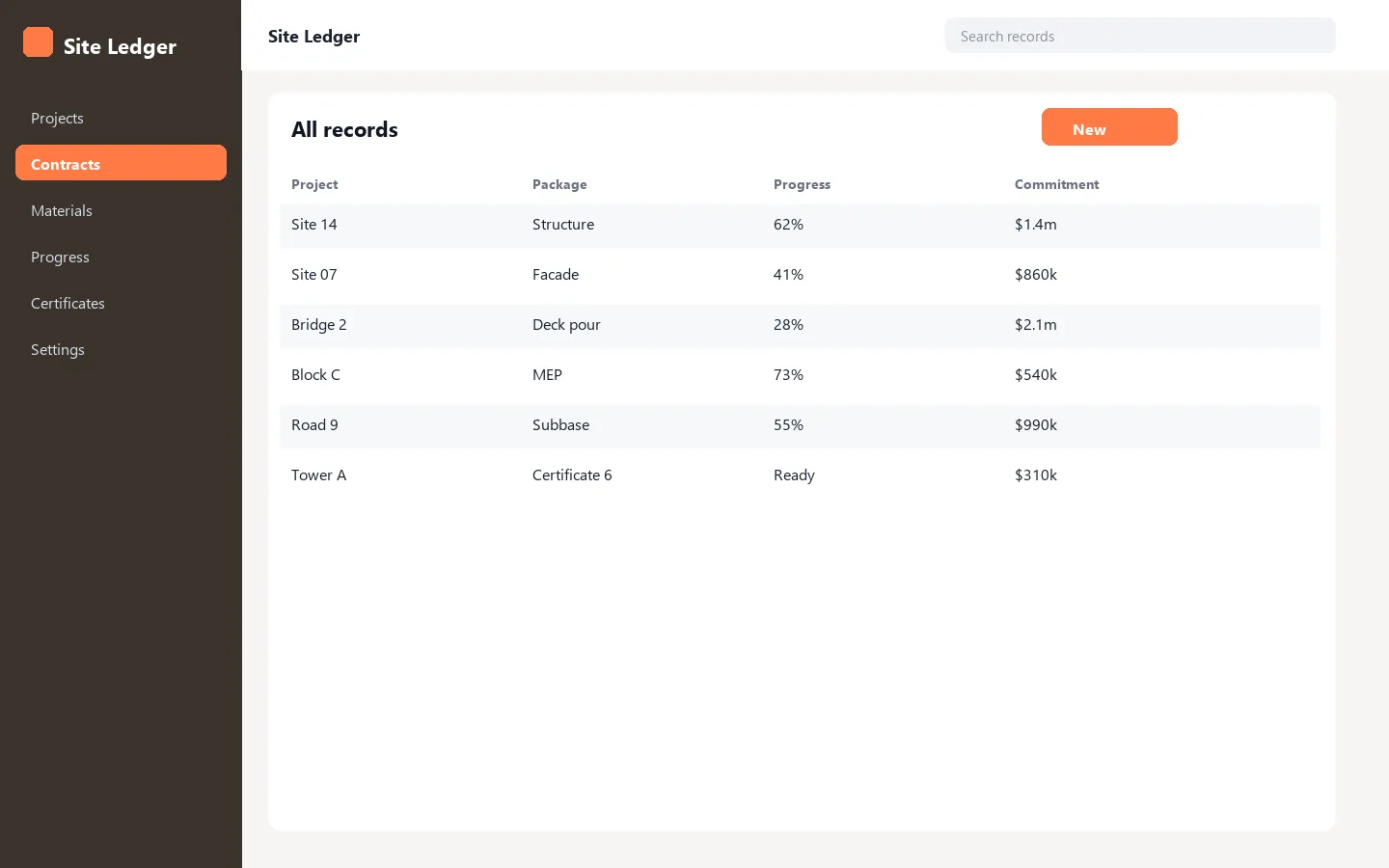Click the orange Site Ledger logo icon

(x=38, y=42)
